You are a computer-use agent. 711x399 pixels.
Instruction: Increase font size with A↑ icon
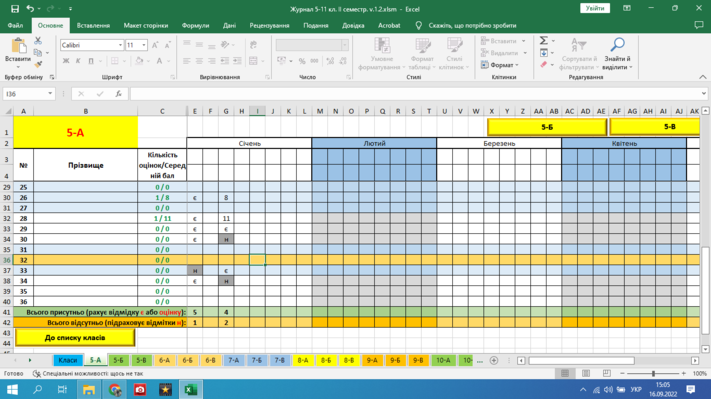coord(155,45)
